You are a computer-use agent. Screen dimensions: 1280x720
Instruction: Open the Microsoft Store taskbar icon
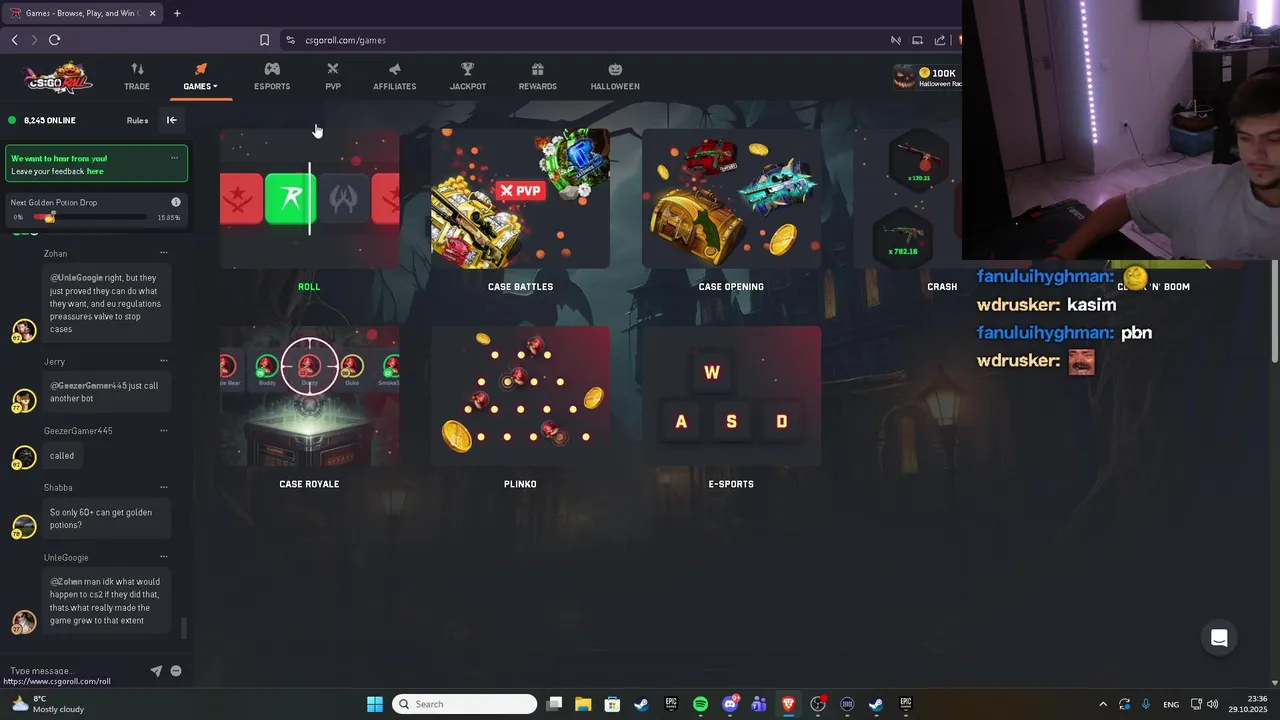612,704
